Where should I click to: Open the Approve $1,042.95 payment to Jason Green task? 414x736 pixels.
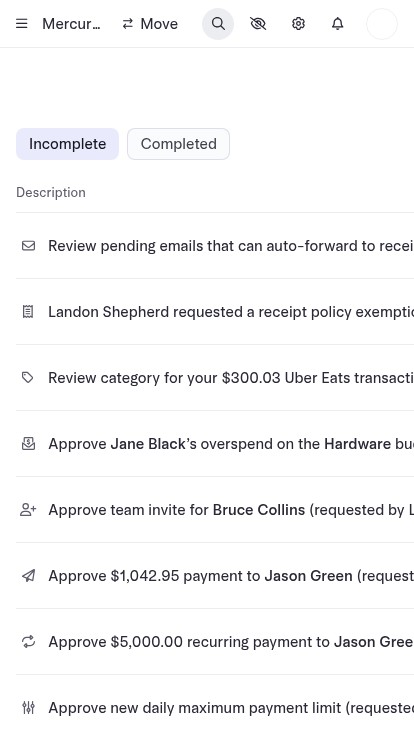(x=215, y=575)
